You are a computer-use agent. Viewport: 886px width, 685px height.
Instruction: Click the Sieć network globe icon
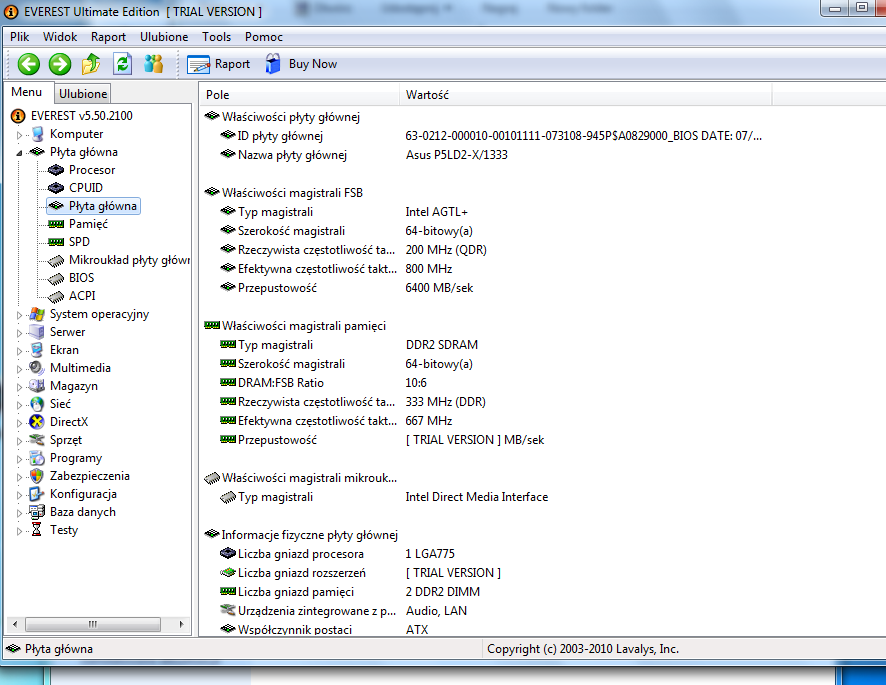[x=37, y=404]
